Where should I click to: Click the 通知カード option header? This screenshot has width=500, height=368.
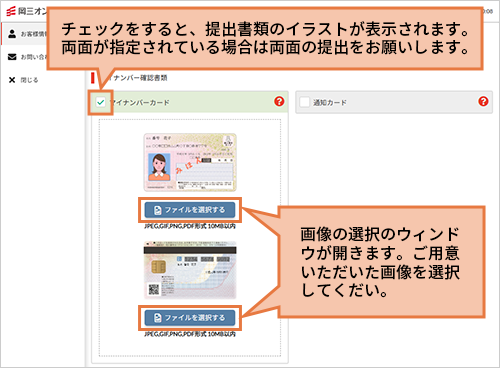pyautogui.click(x=394, y=102)
